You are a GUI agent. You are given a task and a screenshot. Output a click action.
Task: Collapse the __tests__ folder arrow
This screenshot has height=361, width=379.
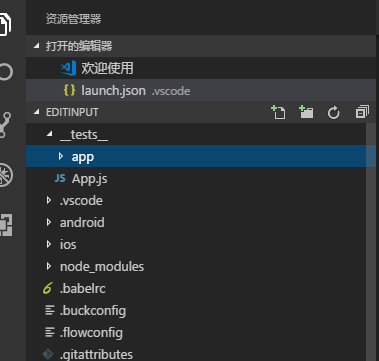[x=50, y=134]
